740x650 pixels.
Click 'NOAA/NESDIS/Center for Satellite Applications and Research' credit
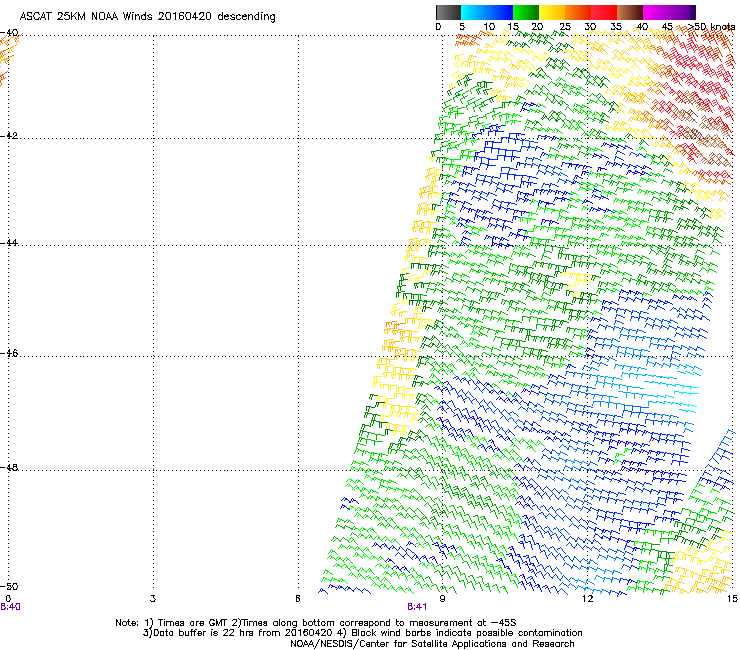432,644
